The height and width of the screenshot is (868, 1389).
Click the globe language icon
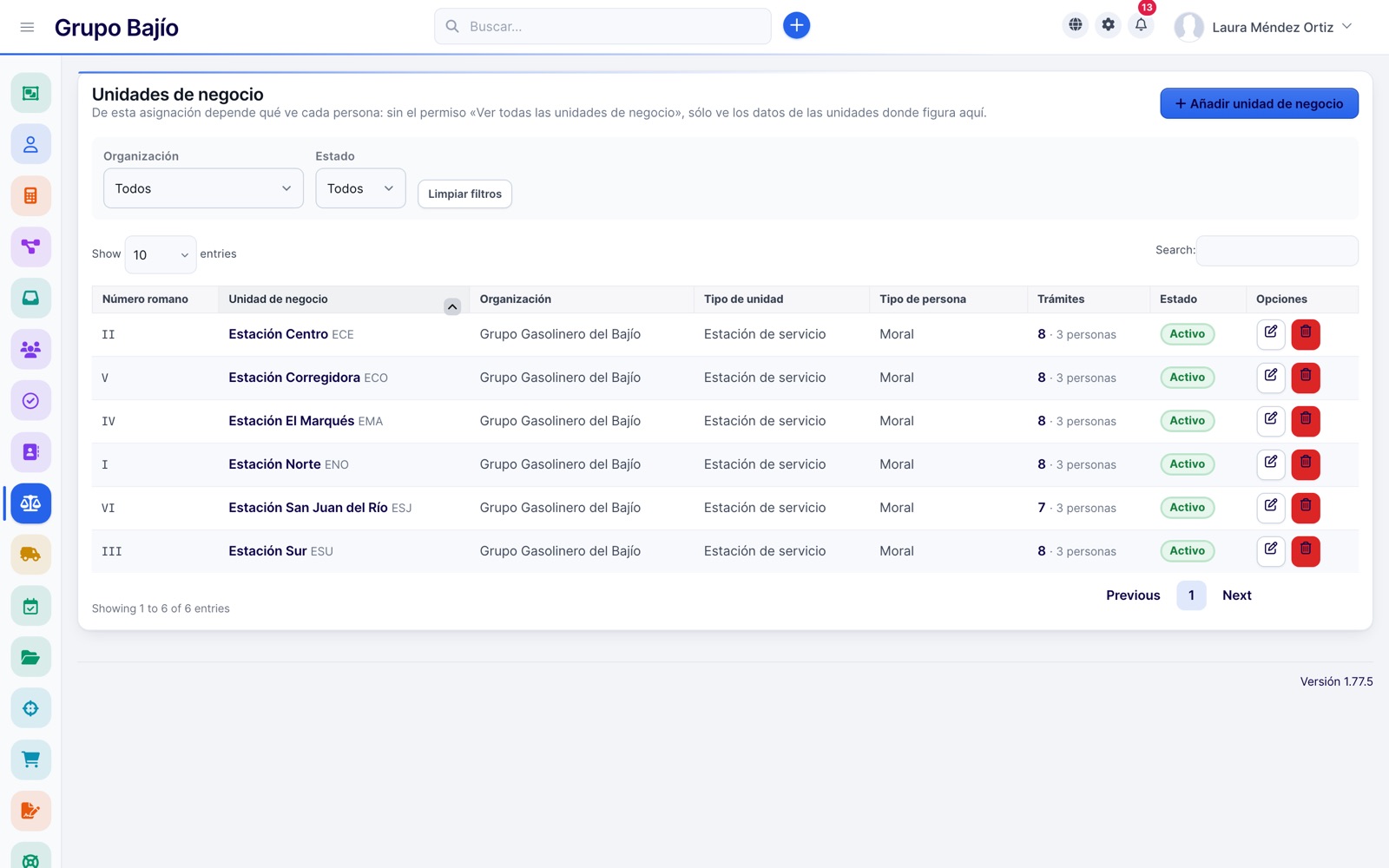coord(1075,25)
